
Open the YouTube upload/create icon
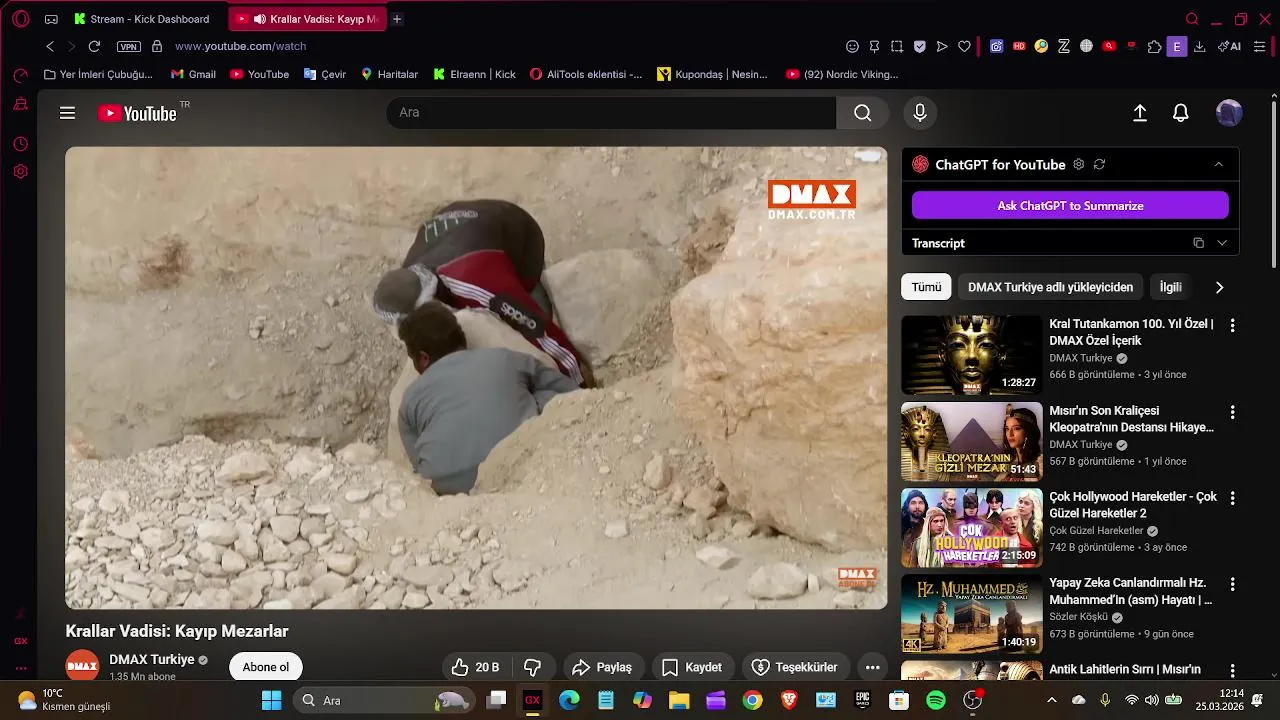pyautogui.click(x=1140, y=113)
